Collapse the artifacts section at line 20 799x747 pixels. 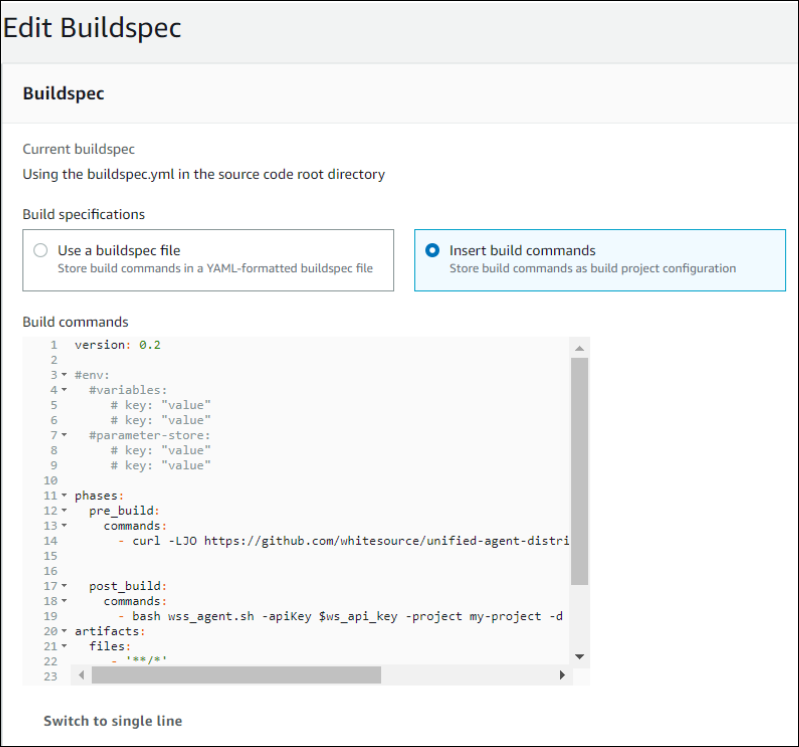64,632
